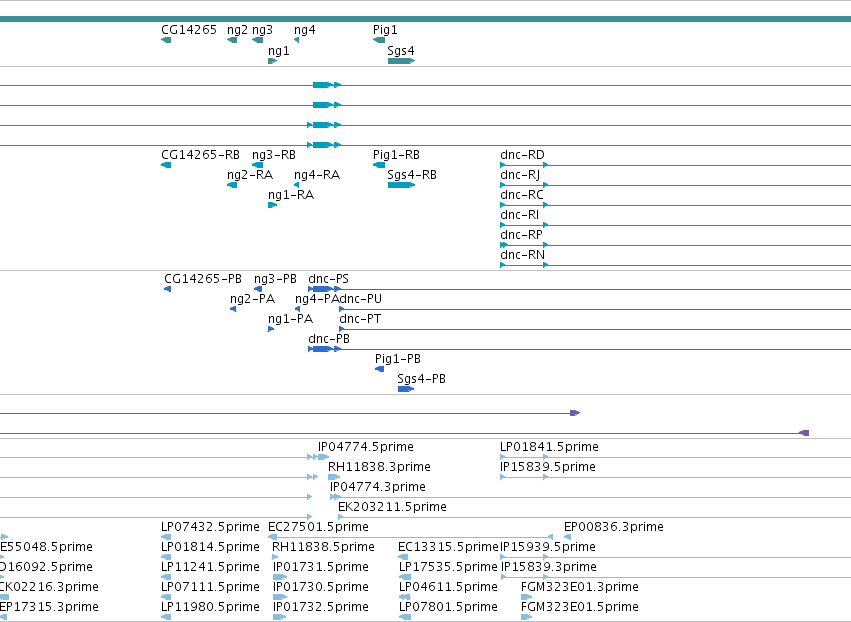
Task: Click the ng2 gene label
Action: [x=237, y=30]
